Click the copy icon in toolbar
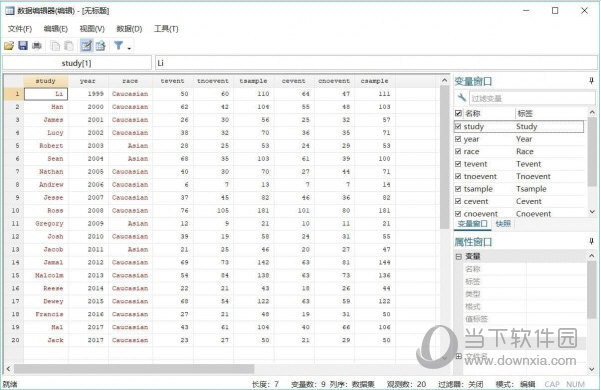The width and height of the screenshot is (601, 390). [55, 46]
